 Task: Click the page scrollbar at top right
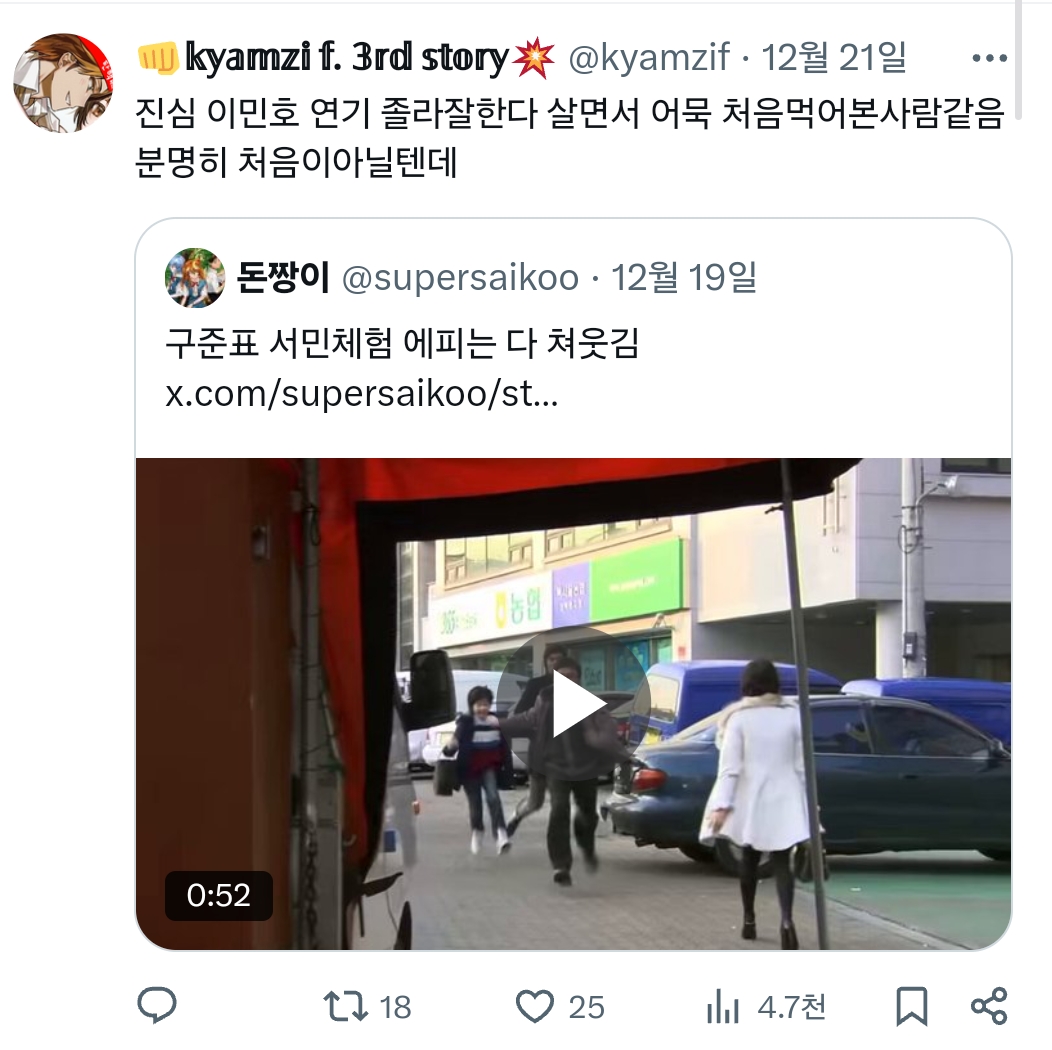point(1018,60)
